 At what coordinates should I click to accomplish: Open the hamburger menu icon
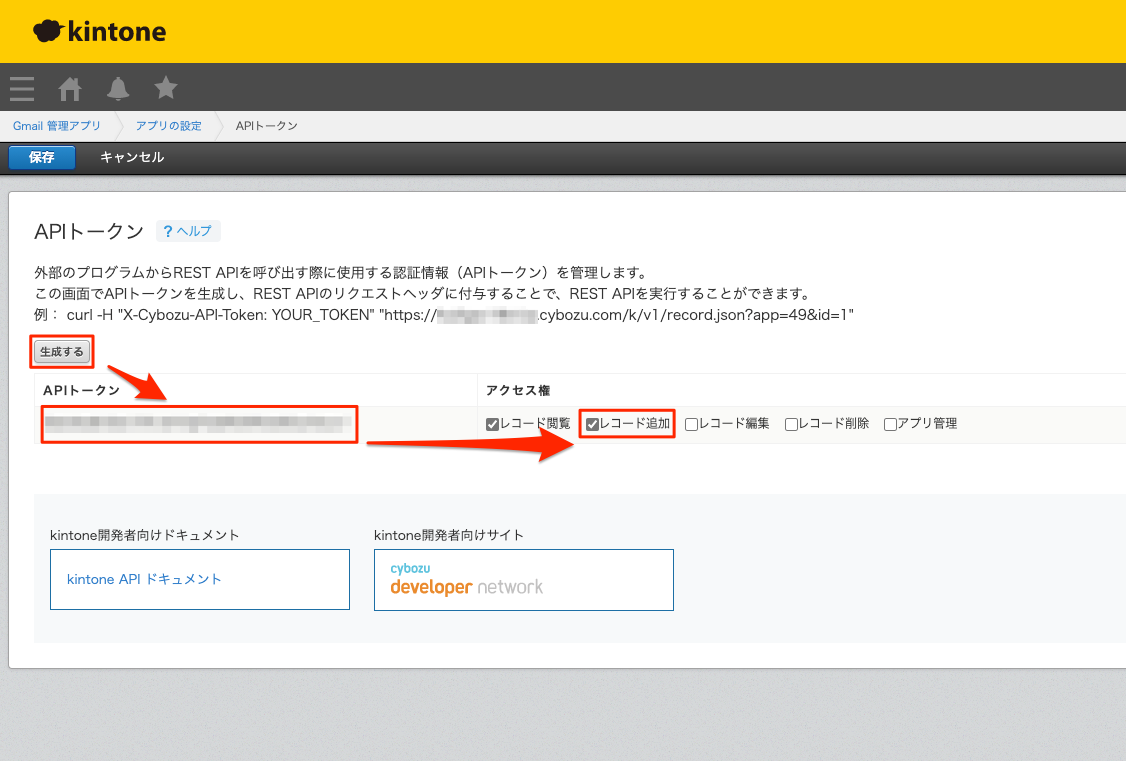click(x=22, y=88)
